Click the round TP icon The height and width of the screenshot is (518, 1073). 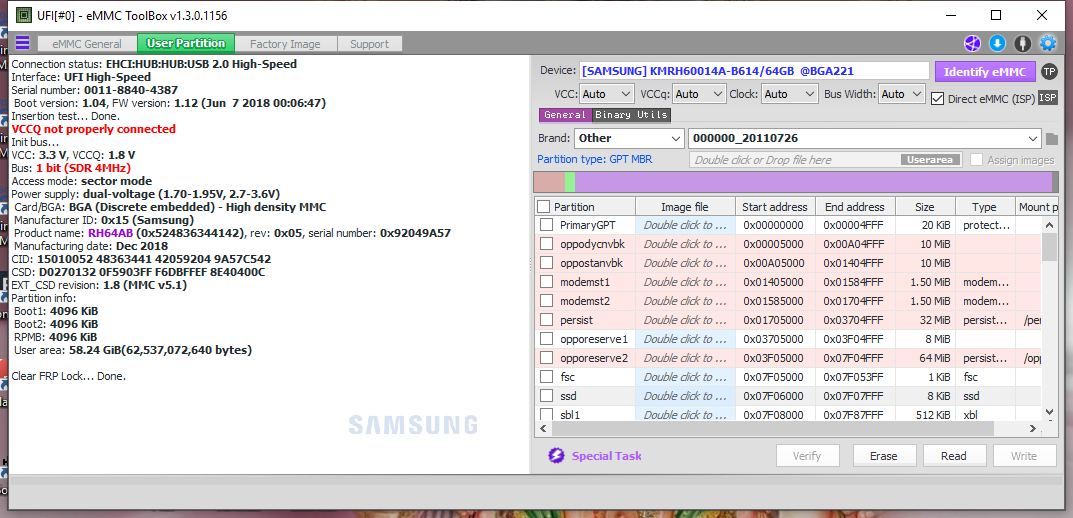1048,71
